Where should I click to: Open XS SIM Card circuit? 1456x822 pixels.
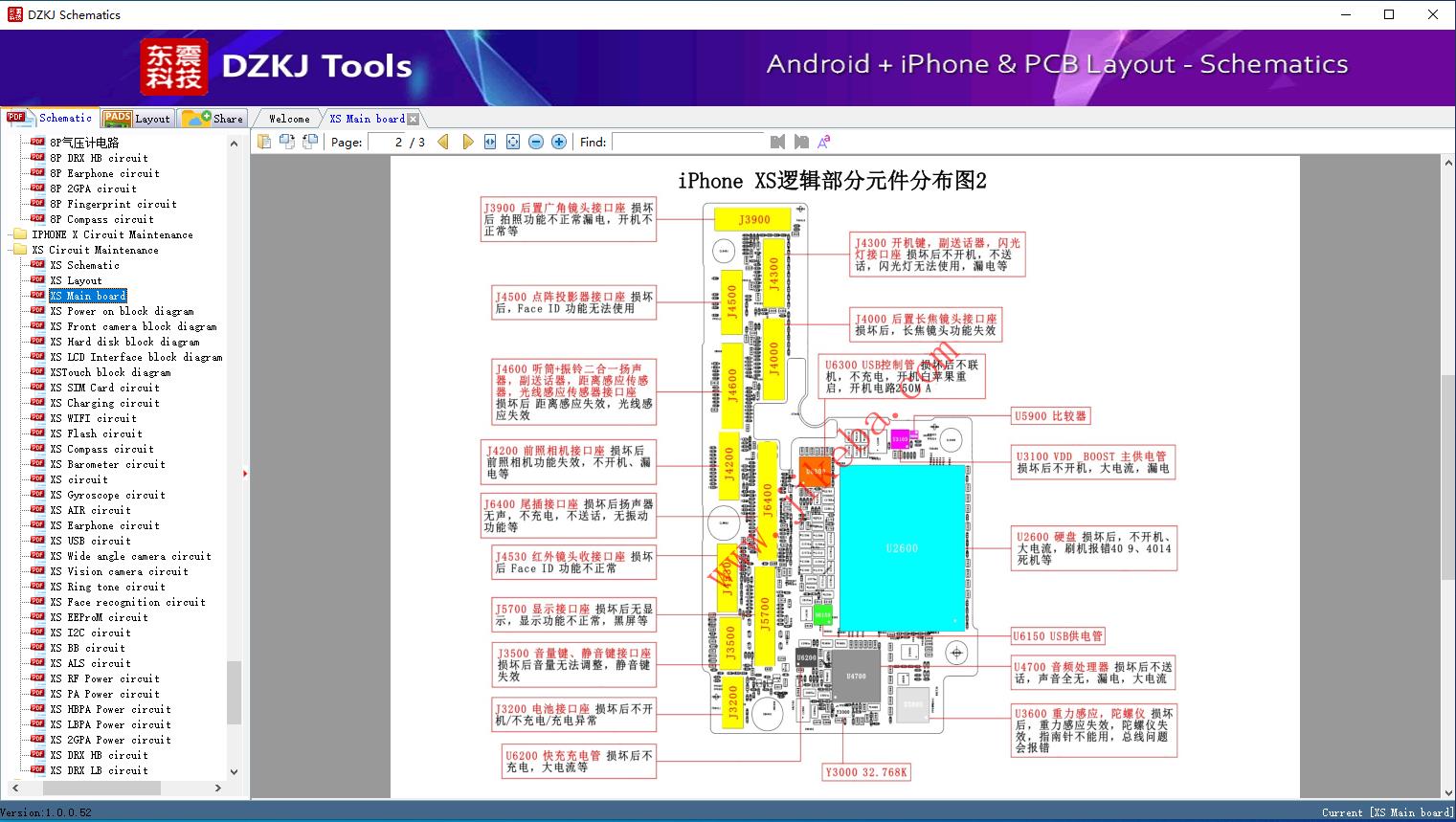[x=105, y=388]
